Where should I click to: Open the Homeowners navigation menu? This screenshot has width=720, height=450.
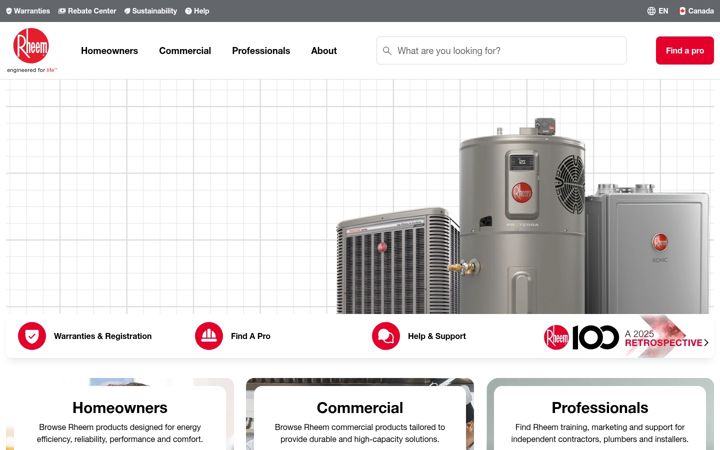pyautogui.click(x=109, y=51)
